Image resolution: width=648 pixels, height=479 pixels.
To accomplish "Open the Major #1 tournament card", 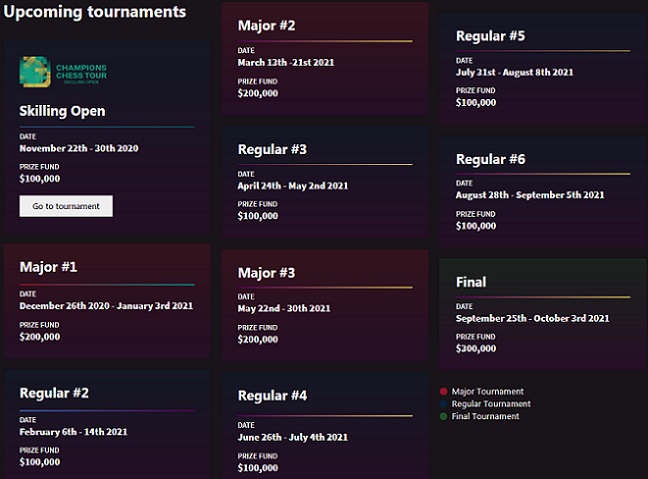I will [x=107, y=300].
